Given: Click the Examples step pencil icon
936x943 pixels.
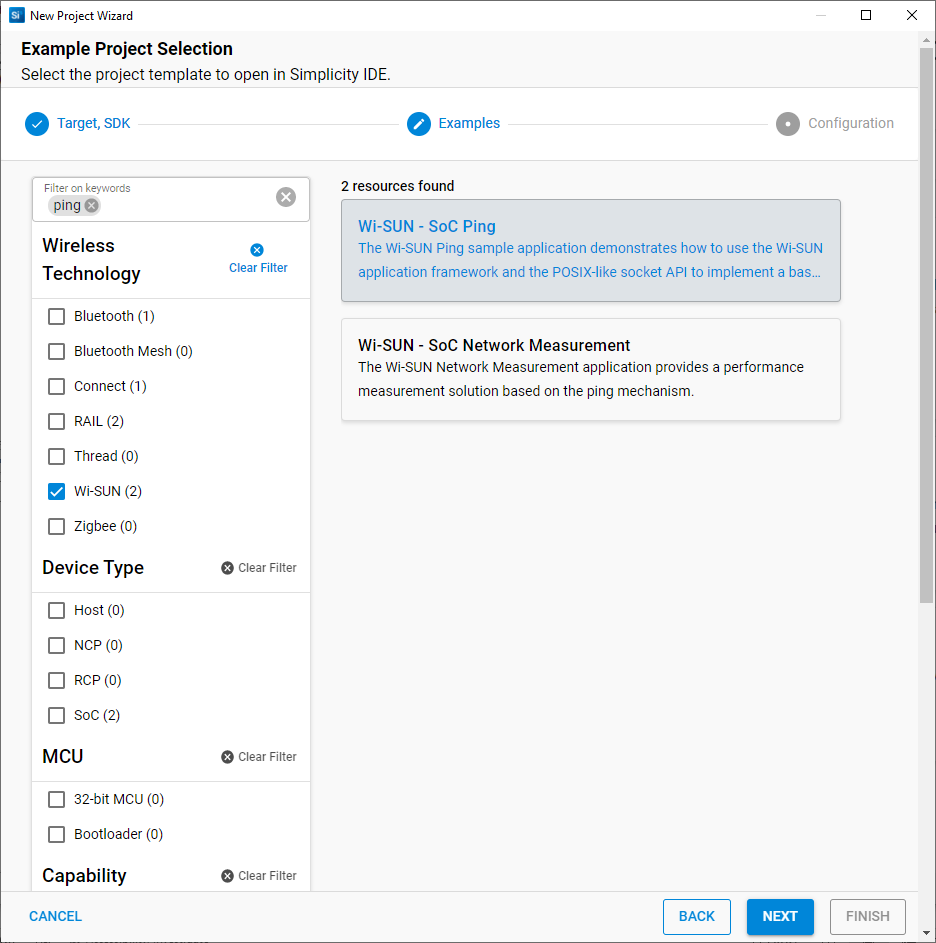Looking at the screenshot, I should click(418, 123).
